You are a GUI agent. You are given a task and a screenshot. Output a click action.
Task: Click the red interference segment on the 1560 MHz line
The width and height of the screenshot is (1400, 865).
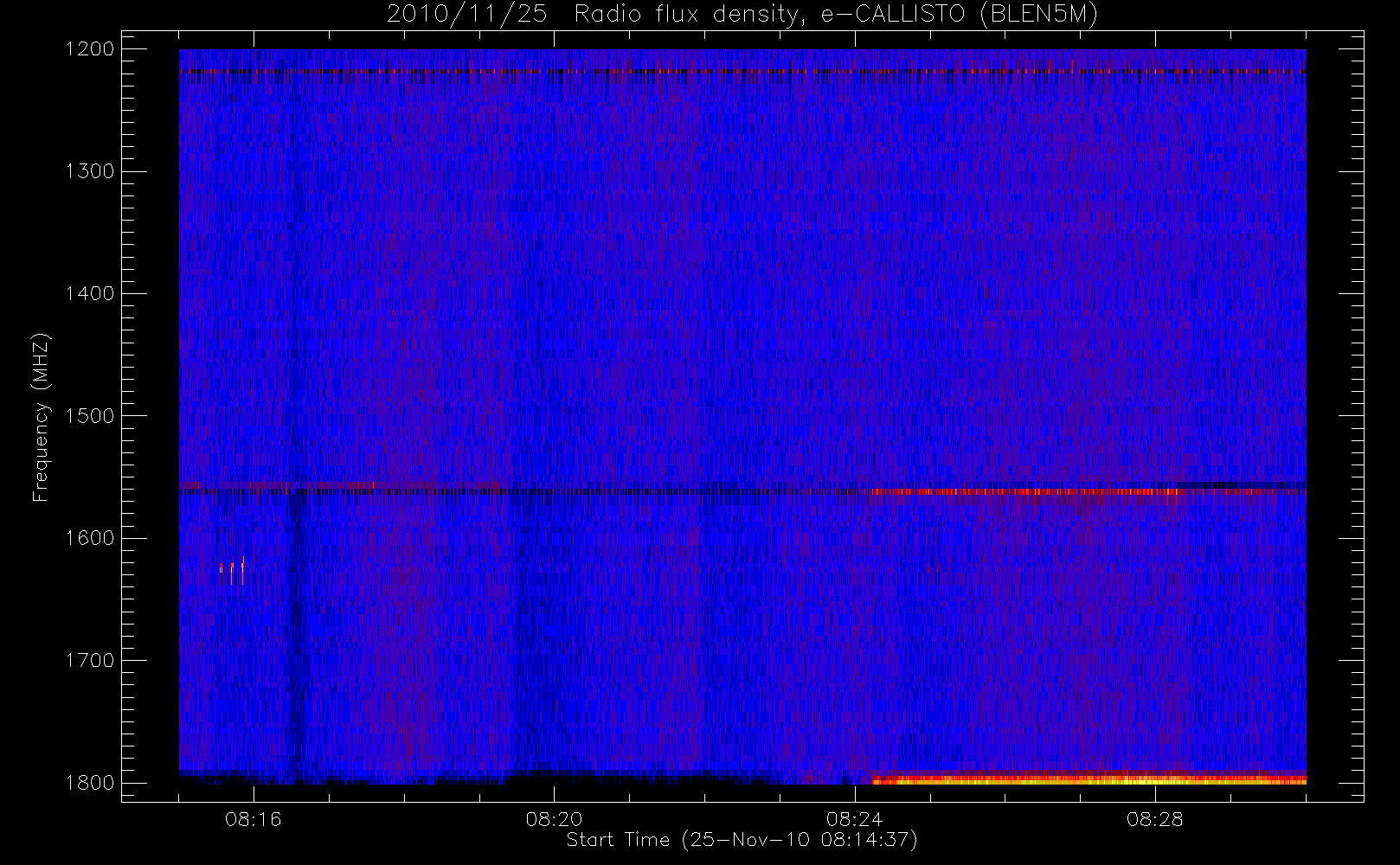point(1030,491)
